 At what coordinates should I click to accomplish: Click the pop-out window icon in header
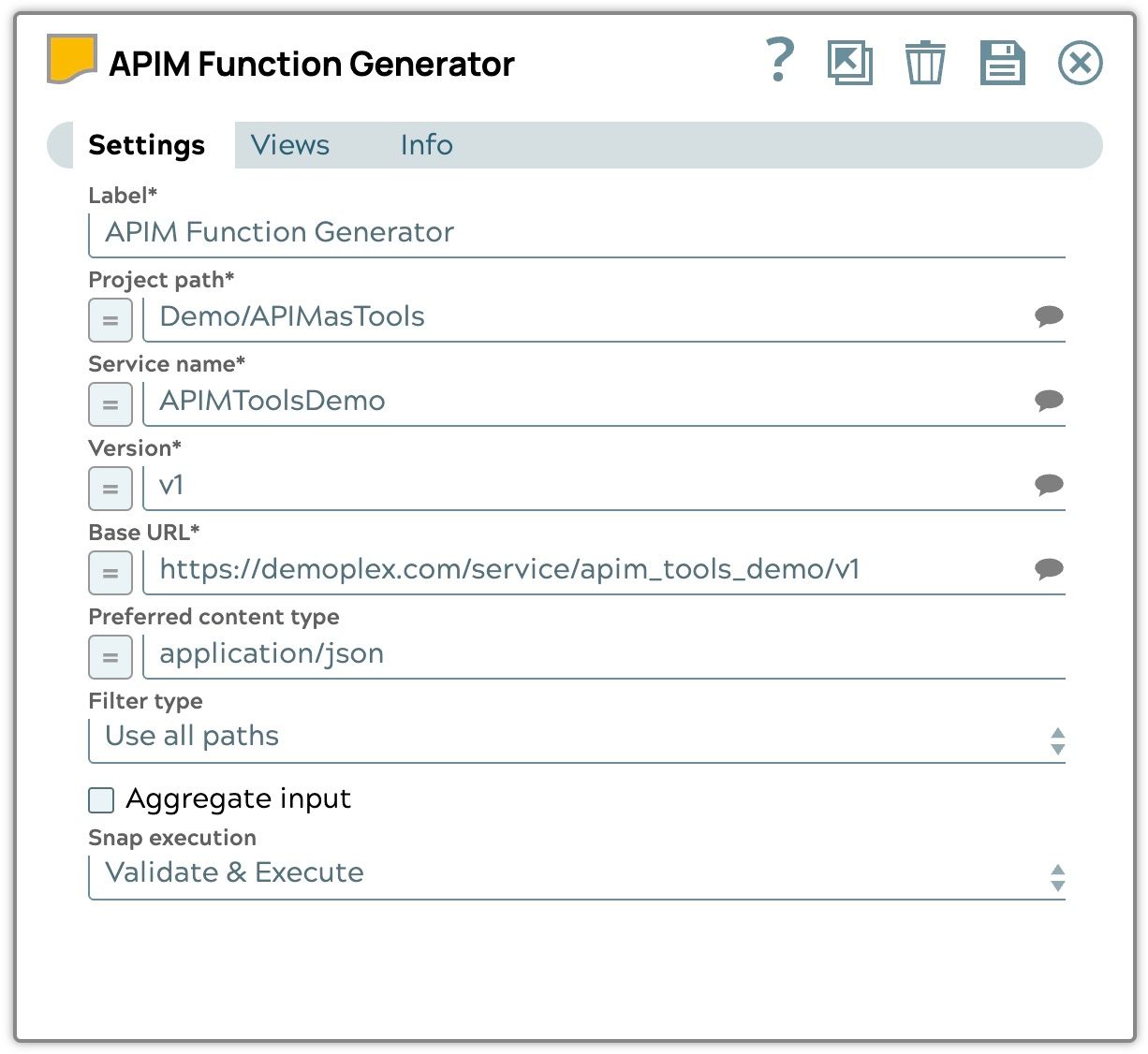[849, 63]
